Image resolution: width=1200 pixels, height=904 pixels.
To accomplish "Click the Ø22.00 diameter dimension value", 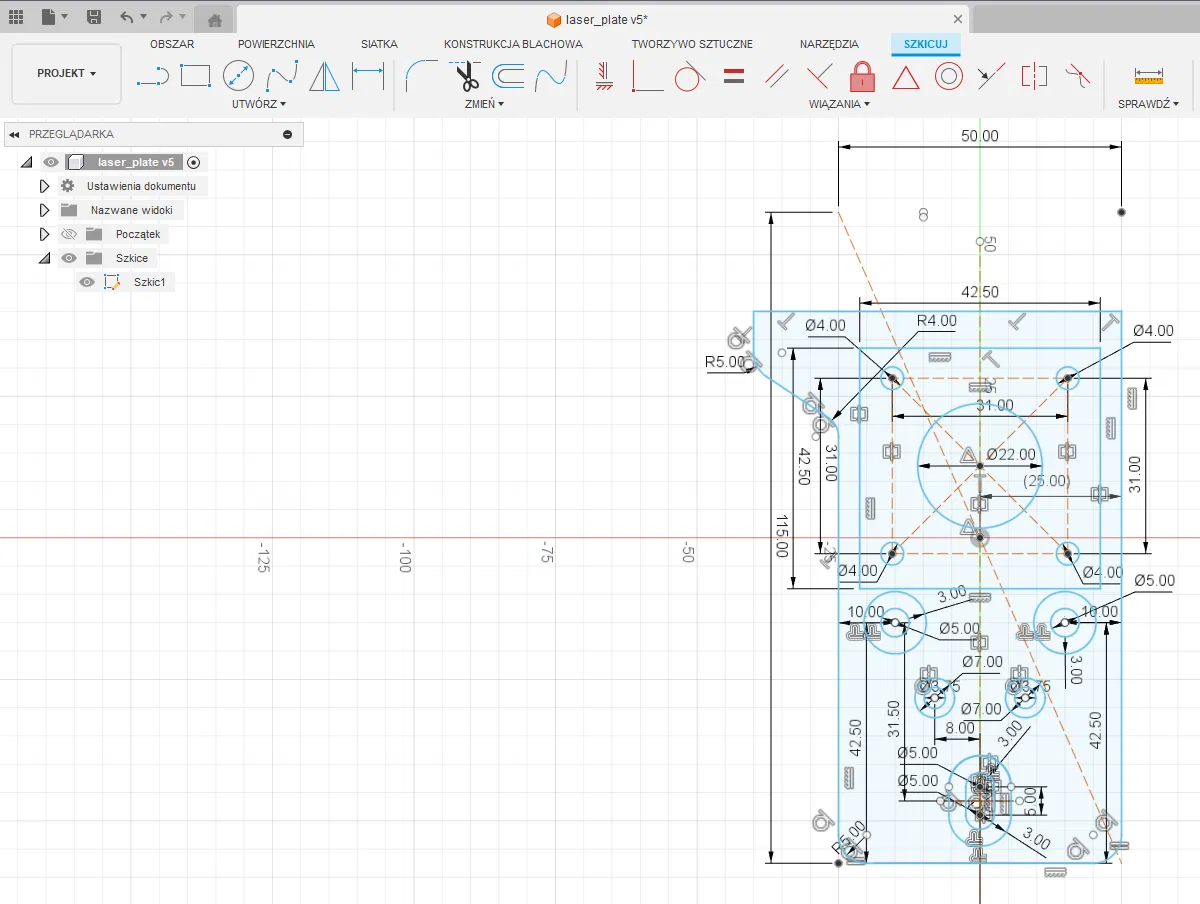I will [1011, 455].
